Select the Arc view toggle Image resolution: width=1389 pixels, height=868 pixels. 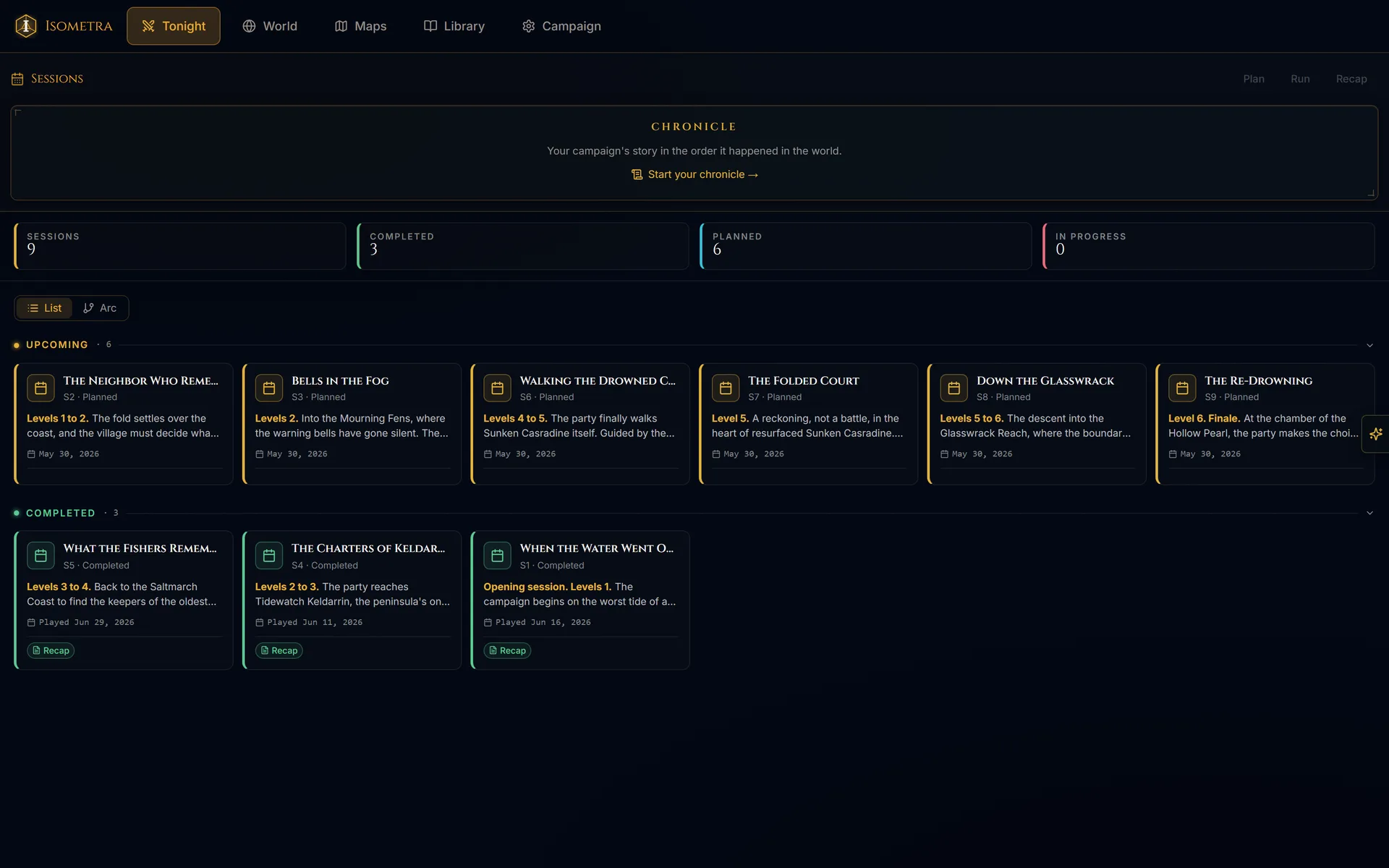click(100, 308)
